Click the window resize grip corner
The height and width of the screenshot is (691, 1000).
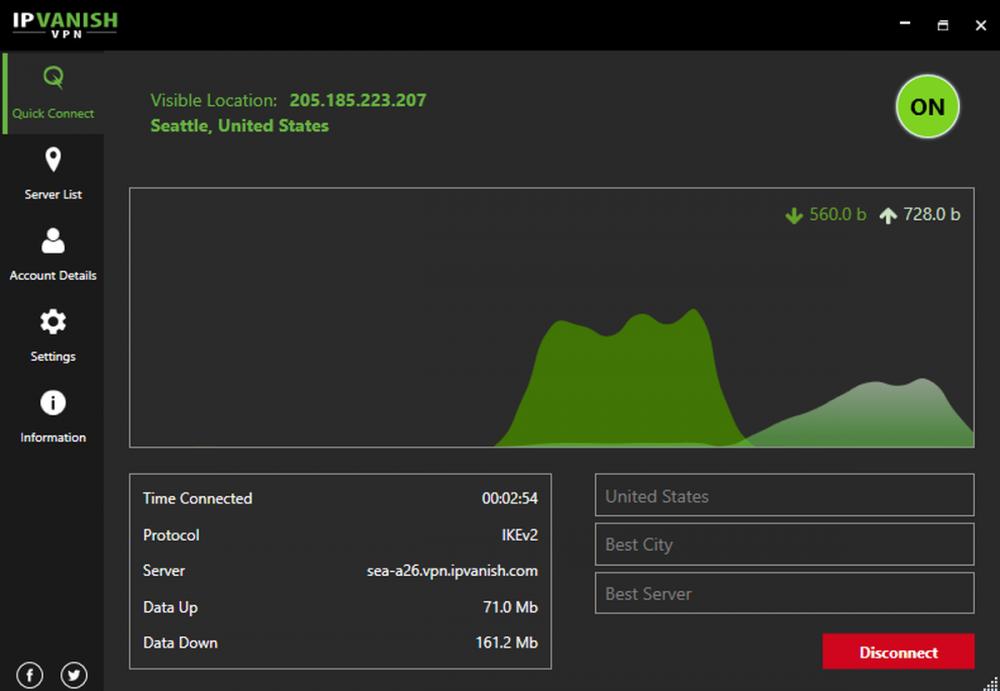(990, 682)
